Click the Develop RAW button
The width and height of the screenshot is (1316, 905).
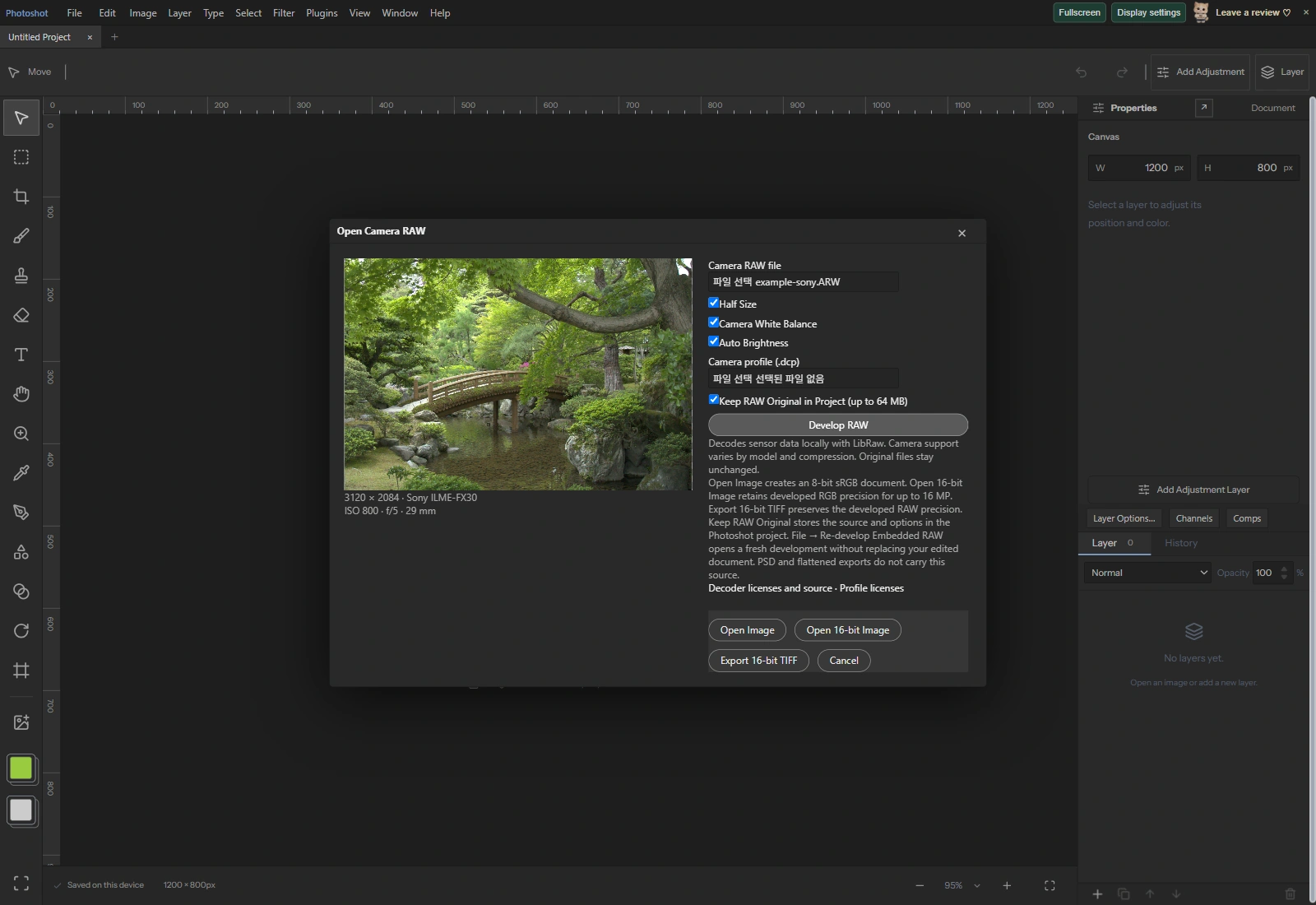[838, 425]
